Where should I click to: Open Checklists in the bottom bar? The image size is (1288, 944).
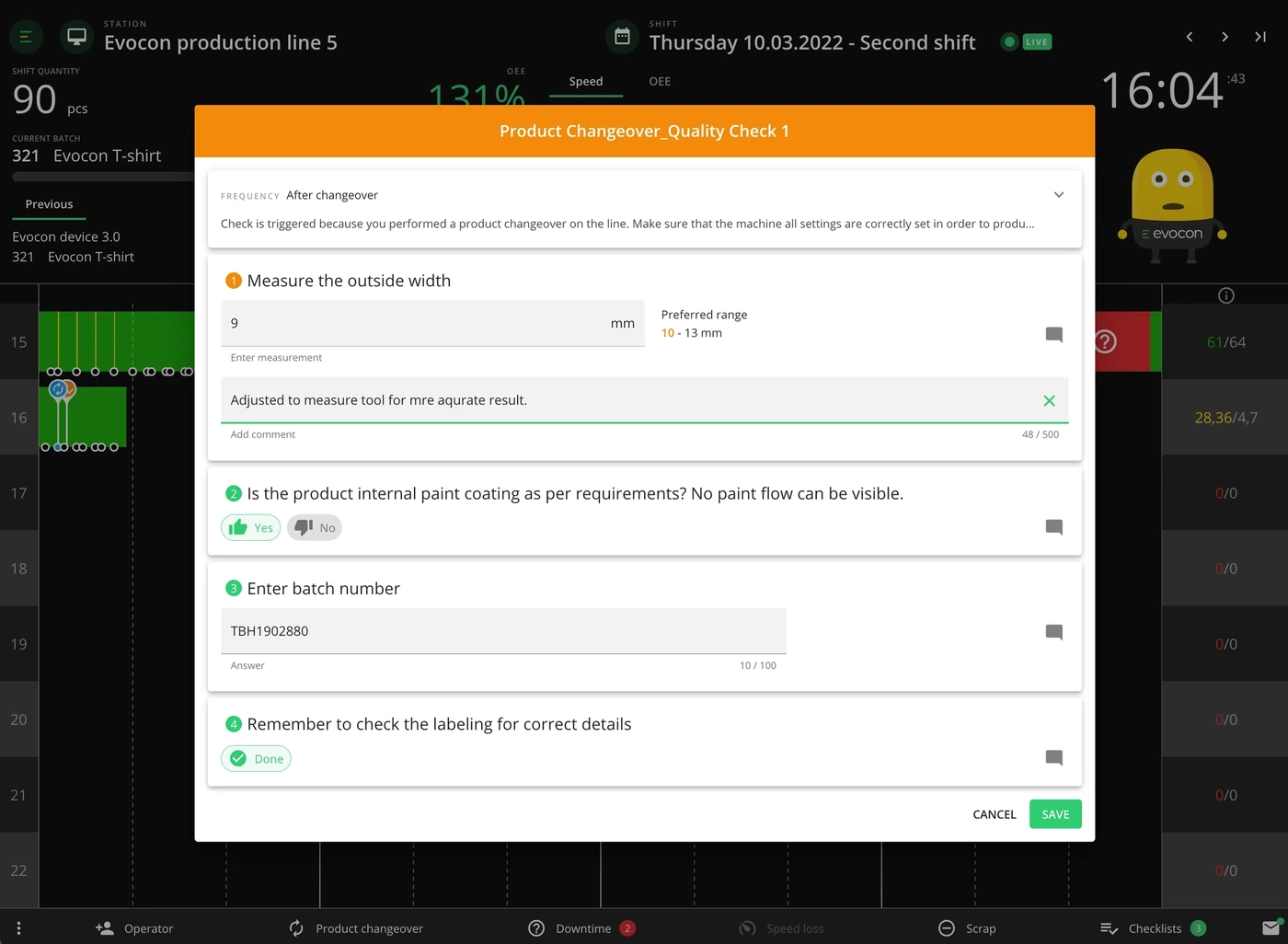point(1154,928)
